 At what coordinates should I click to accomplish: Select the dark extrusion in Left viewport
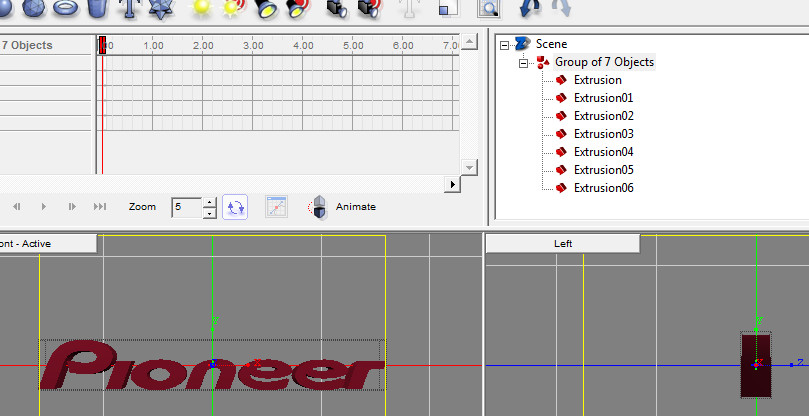pyautogui.click(x=756, y=365)
